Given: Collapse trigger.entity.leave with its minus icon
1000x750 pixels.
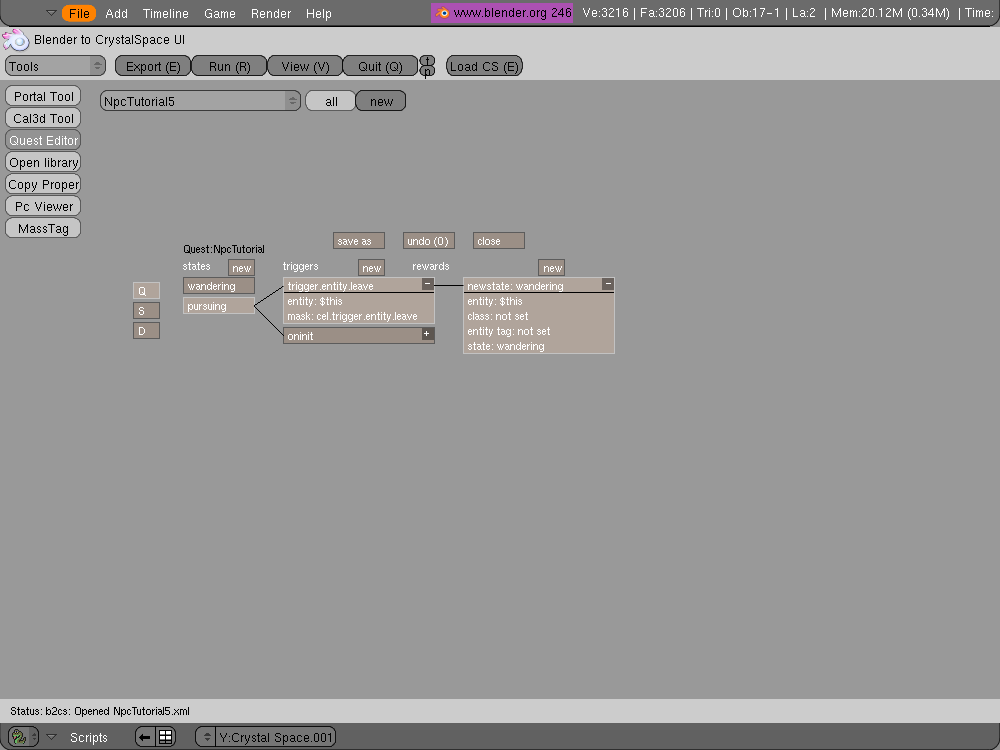Looking at the screenshot, I should [x=427, y=284].
